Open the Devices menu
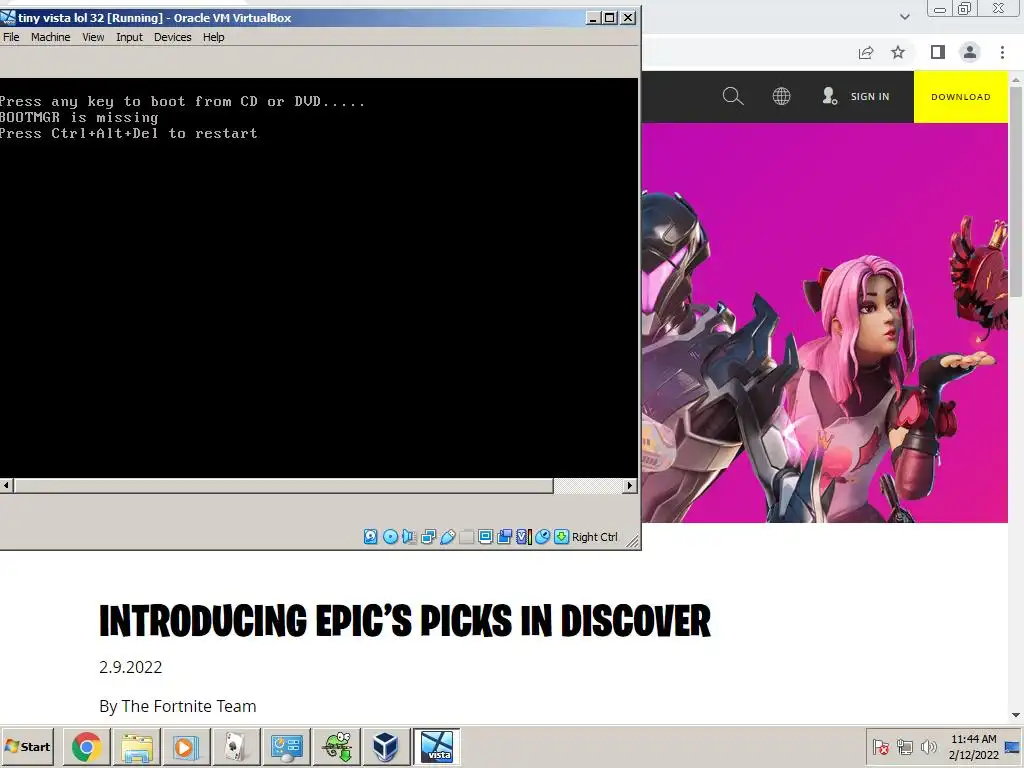The height and width of the screenshot is (768, 1024). [x=172, y=37]
